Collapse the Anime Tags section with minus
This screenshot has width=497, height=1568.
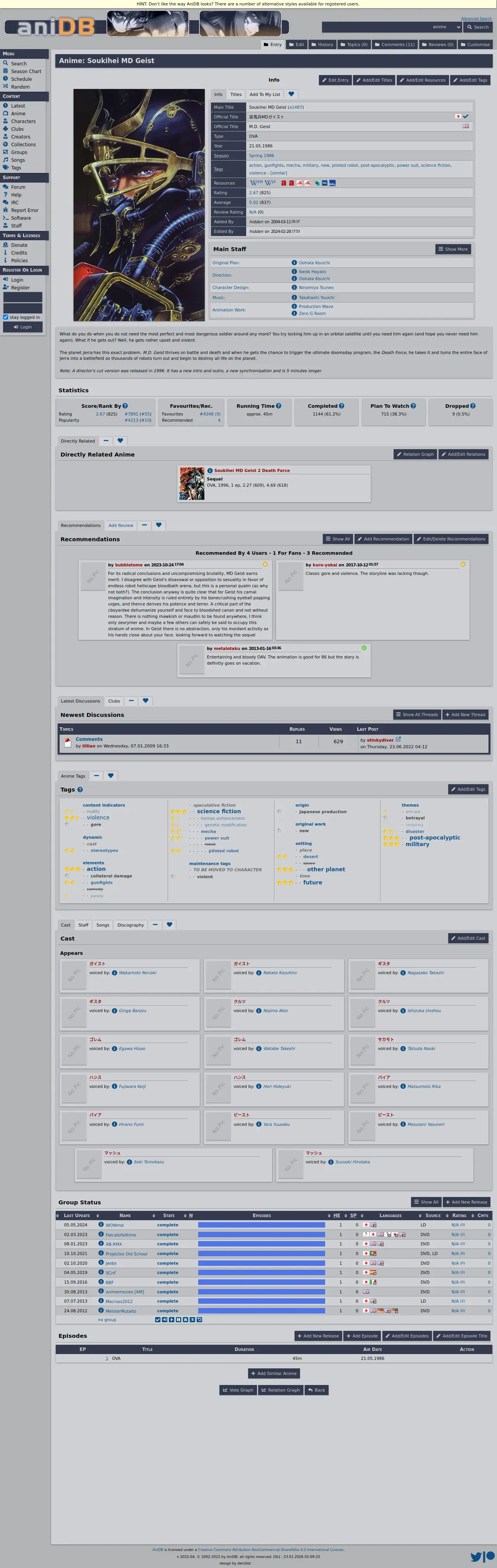point(96,775)
